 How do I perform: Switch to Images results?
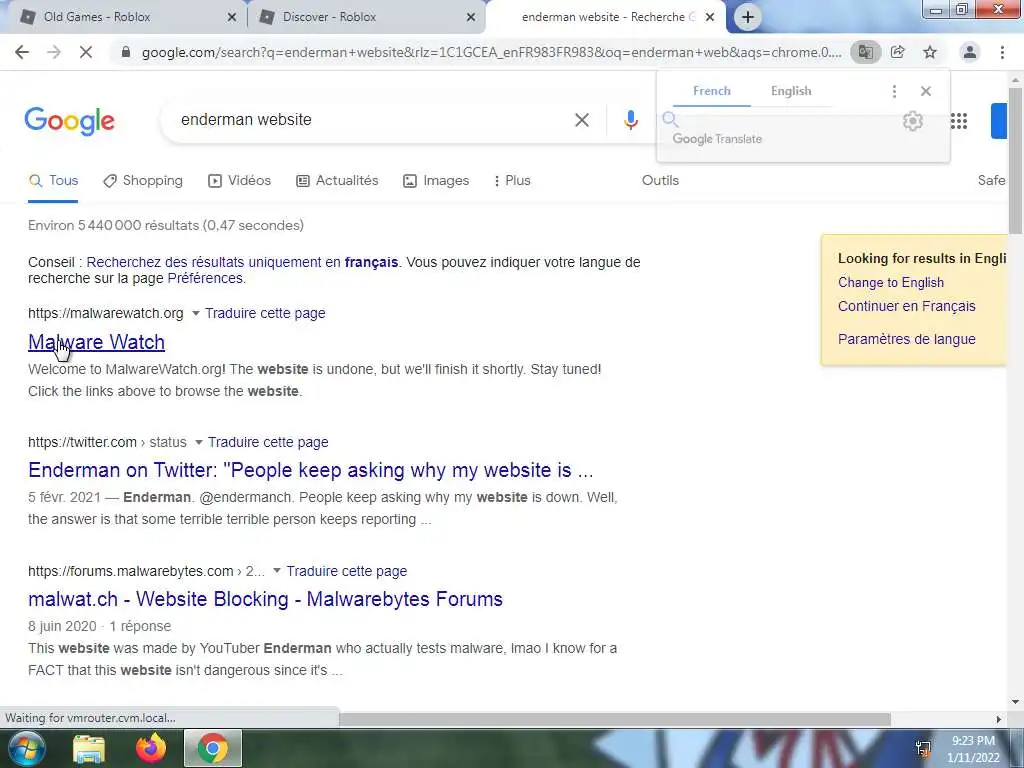point(436,181)
